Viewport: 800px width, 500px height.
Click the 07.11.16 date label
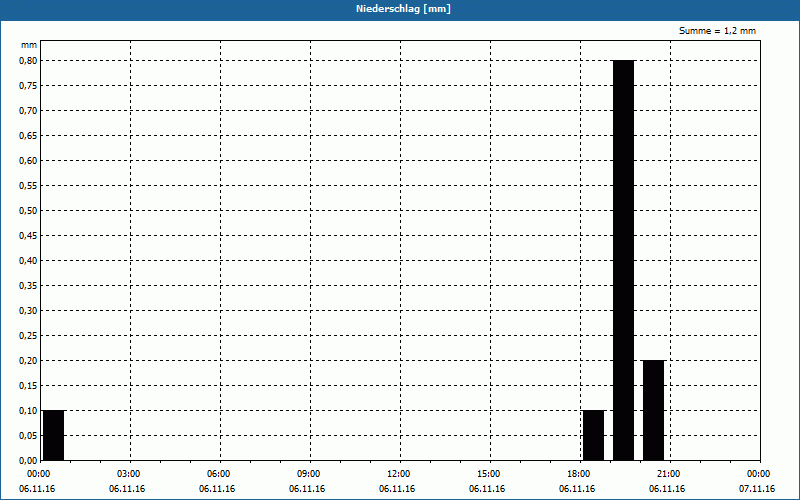point(757,489)
